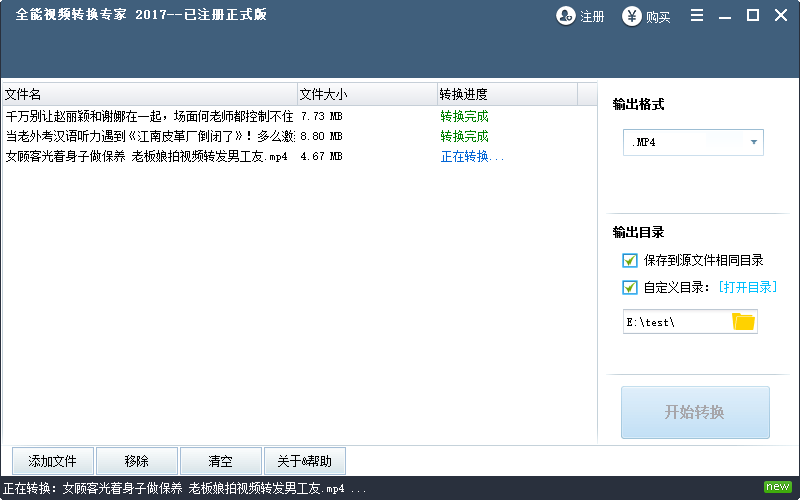Click the 购买 text label
Image resolution: width=800 pixels, height=500 pixels.
[x=658, y=17]
